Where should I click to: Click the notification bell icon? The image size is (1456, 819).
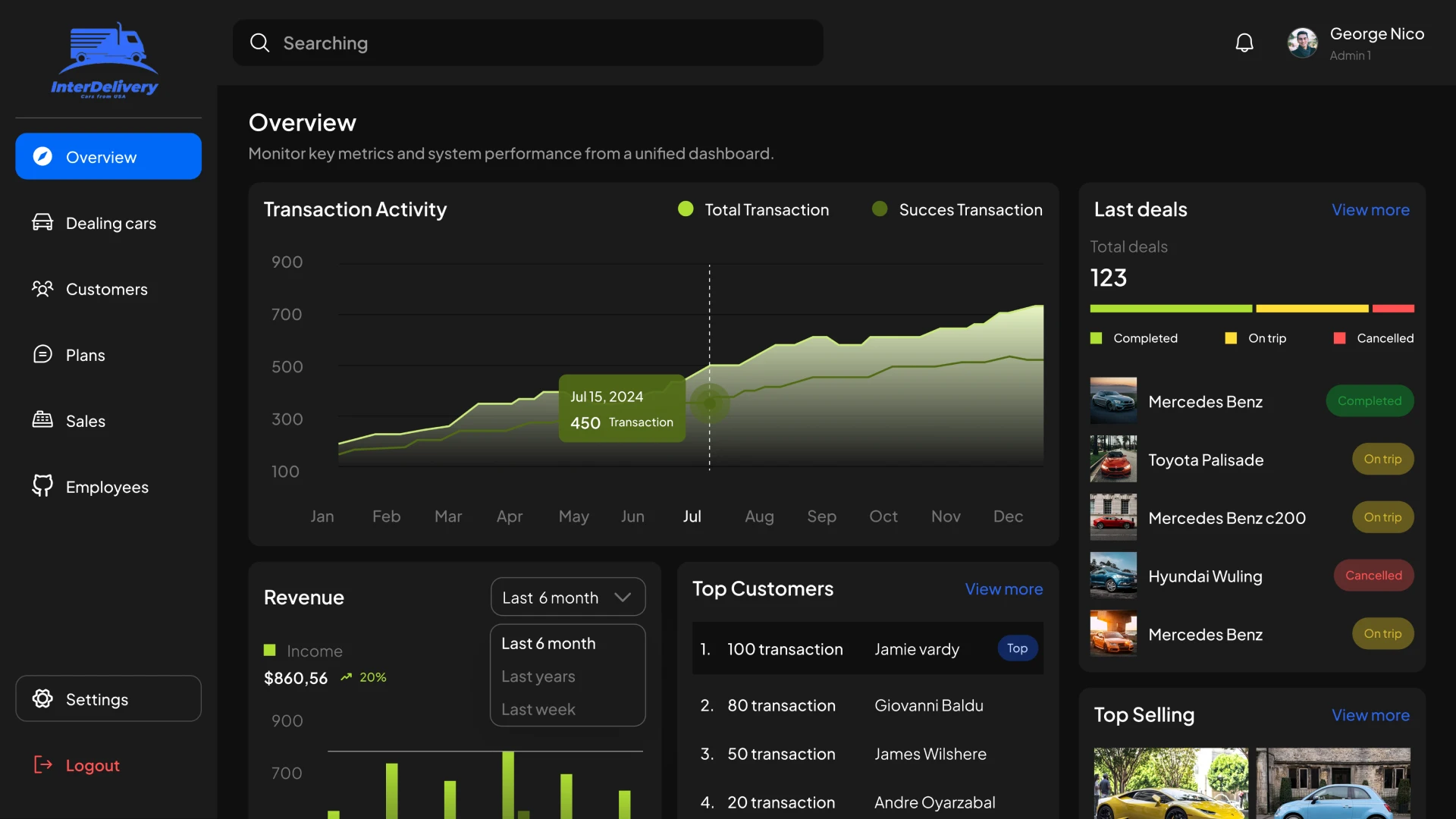point(1244,43)
